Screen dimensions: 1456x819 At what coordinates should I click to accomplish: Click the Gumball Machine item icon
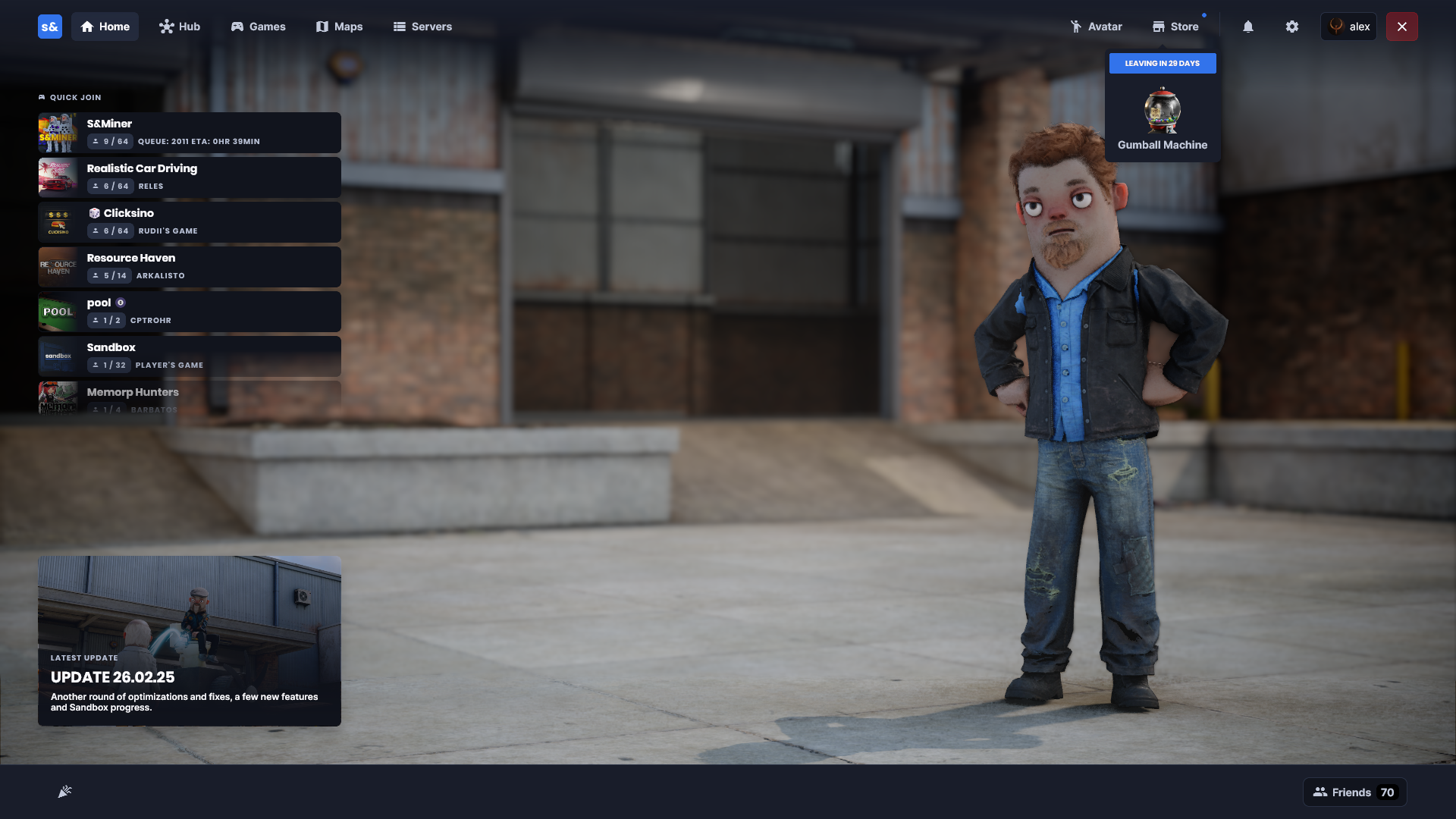click(1162, 111)
